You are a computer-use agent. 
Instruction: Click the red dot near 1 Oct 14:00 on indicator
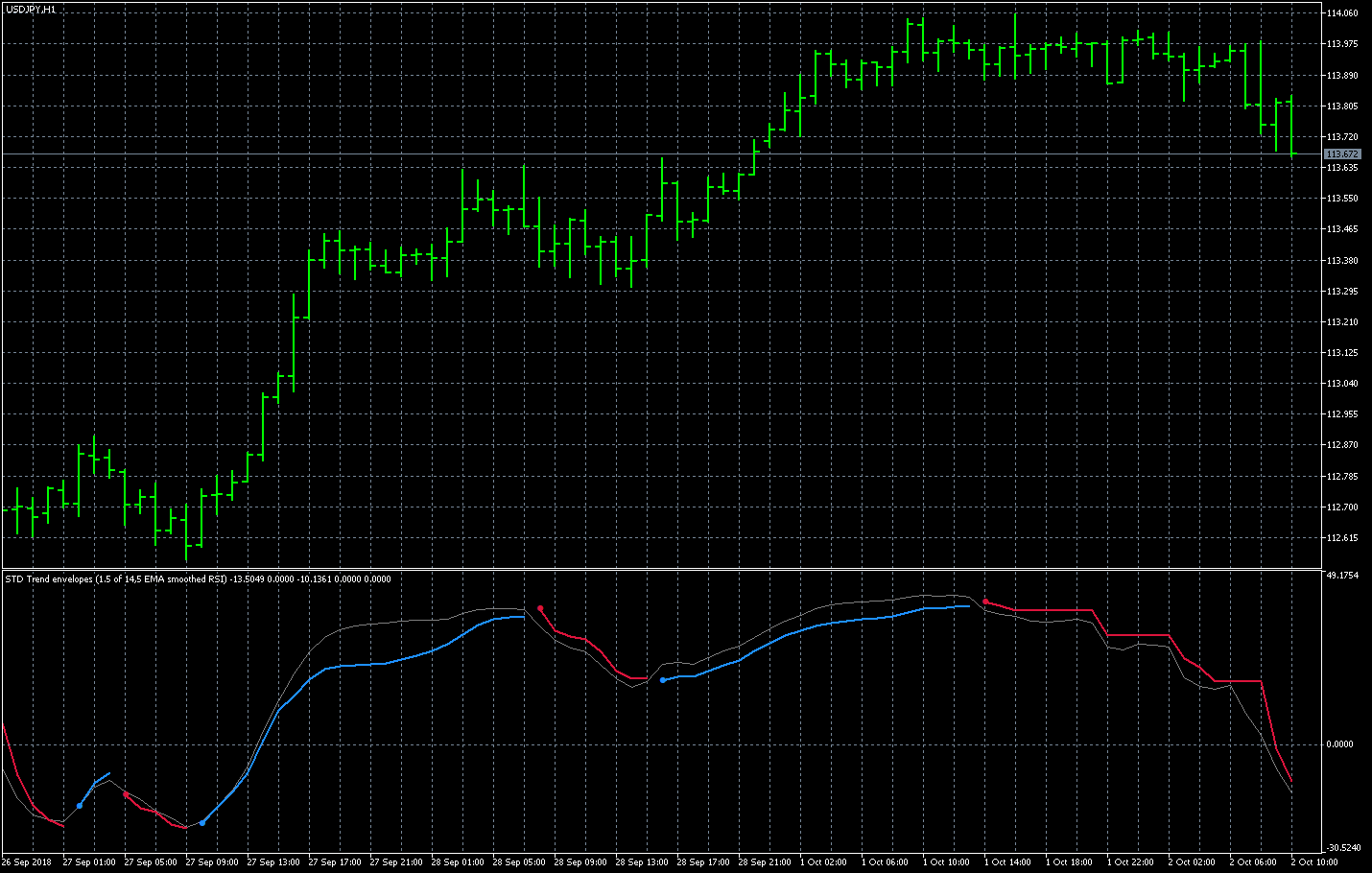(987, 600)
